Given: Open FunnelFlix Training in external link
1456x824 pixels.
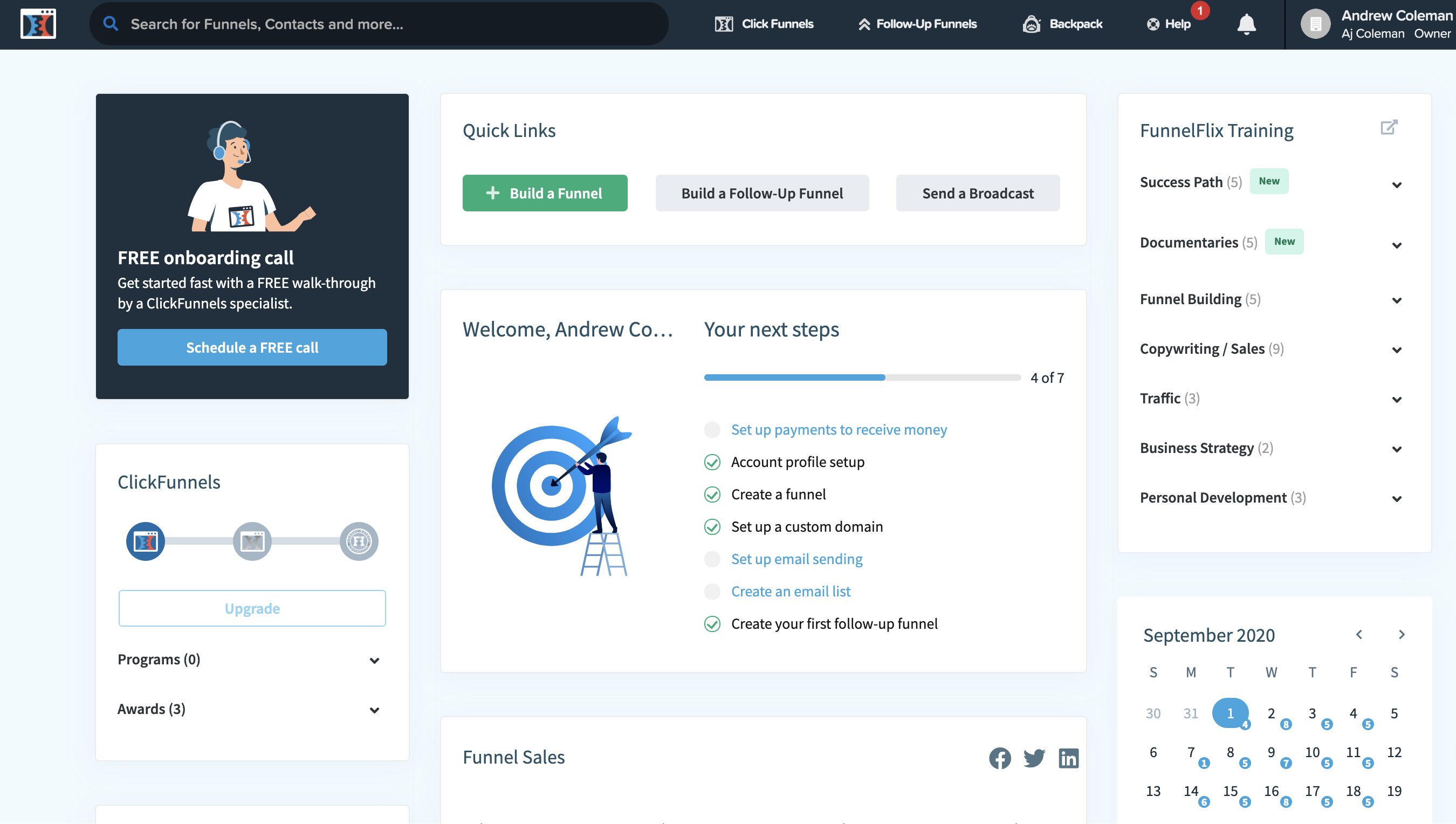Looking at the screenshot, I should click(1389, 127).
